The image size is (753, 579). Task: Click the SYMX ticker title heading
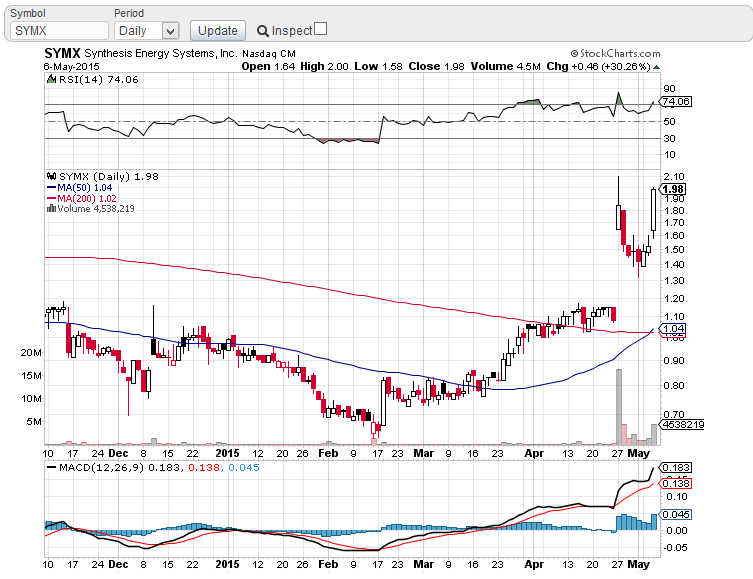click(x=62, y=53)
